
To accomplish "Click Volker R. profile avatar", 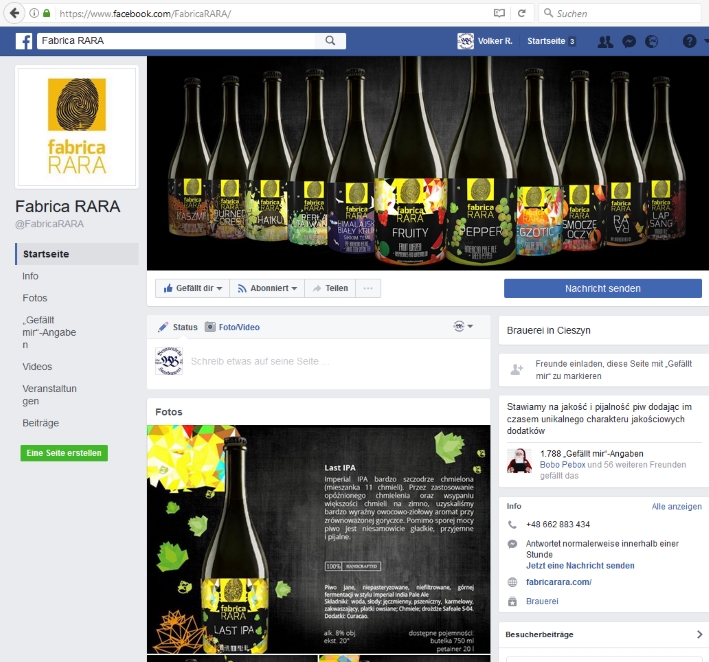I will [465, 41].
